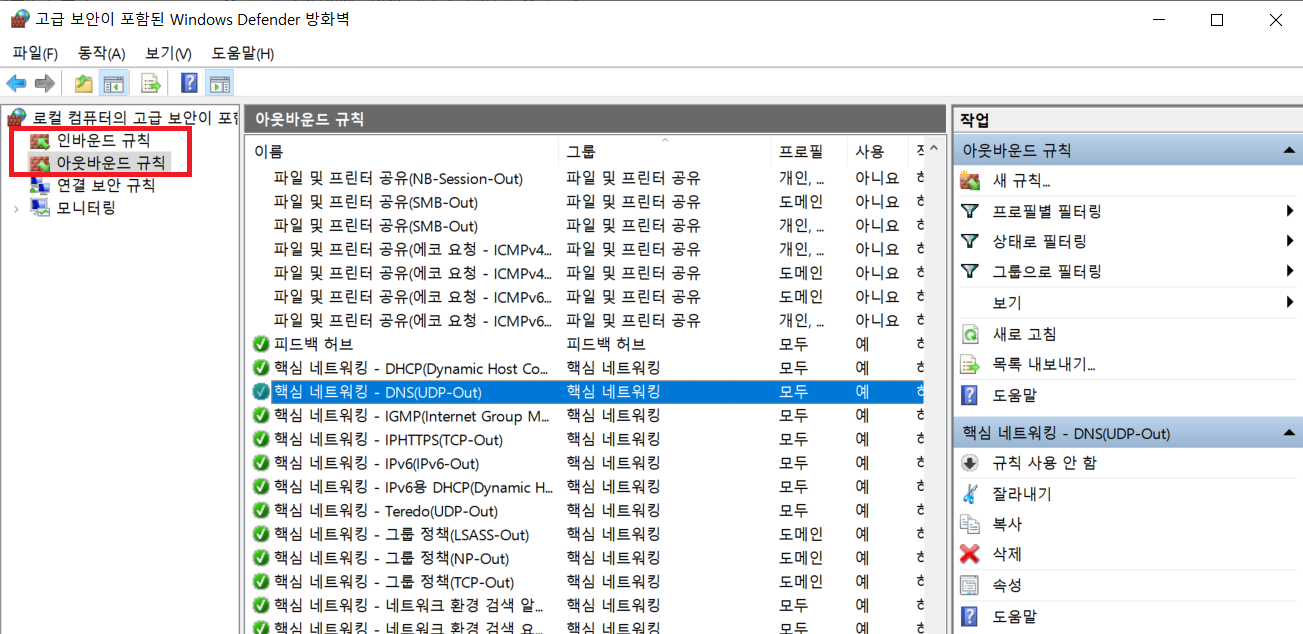Click the export list toolbar icon
This screenshot has height=634, width=1303.
(151, 84)
